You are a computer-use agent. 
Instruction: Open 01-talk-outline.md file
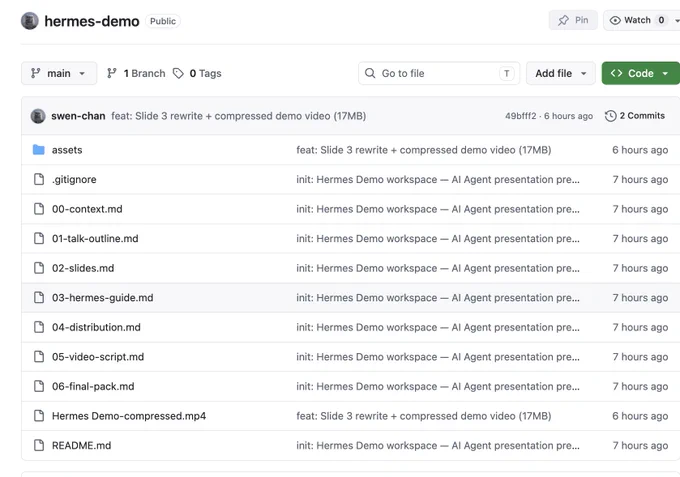point(95,238)
